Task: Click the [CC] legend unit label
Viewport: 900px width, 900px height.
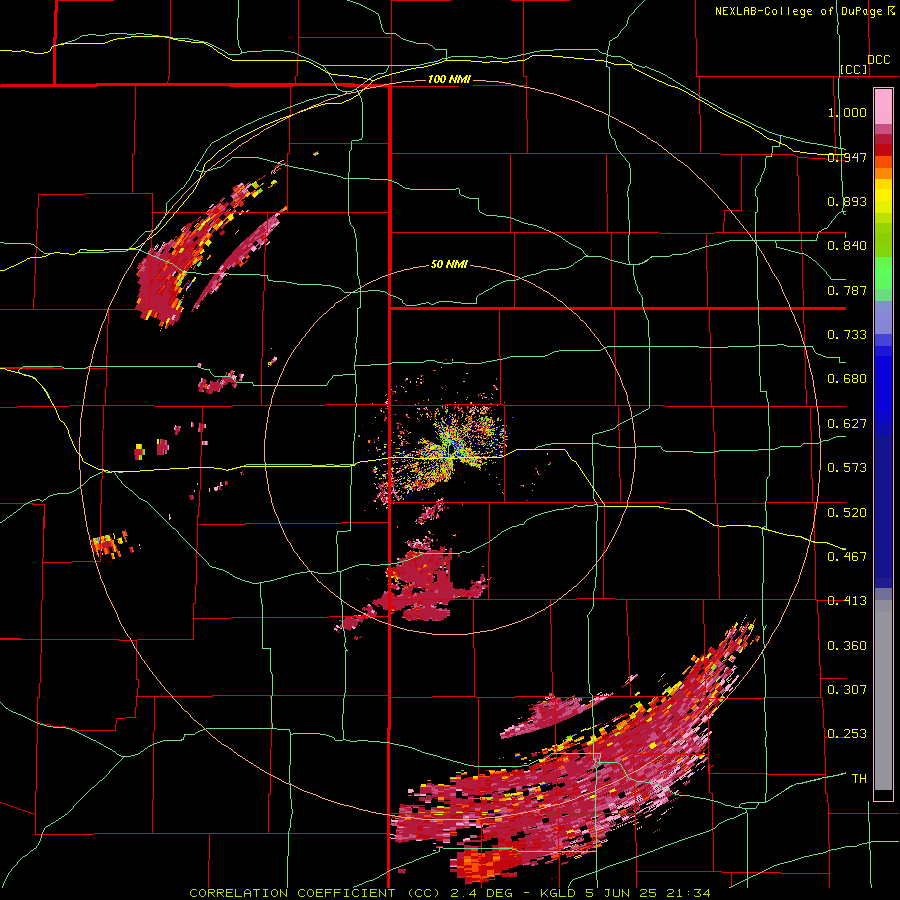Action: [x=854, y=69]
